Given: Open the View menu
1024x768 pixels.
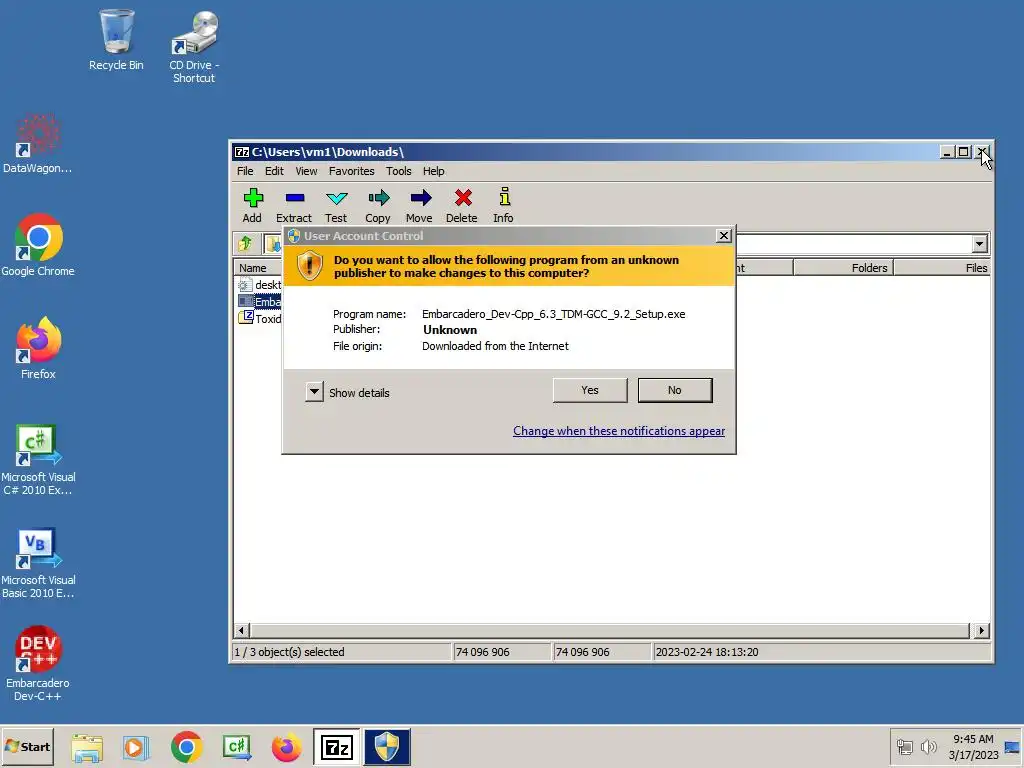Looking at the screenshot, I should pos(306,171).
